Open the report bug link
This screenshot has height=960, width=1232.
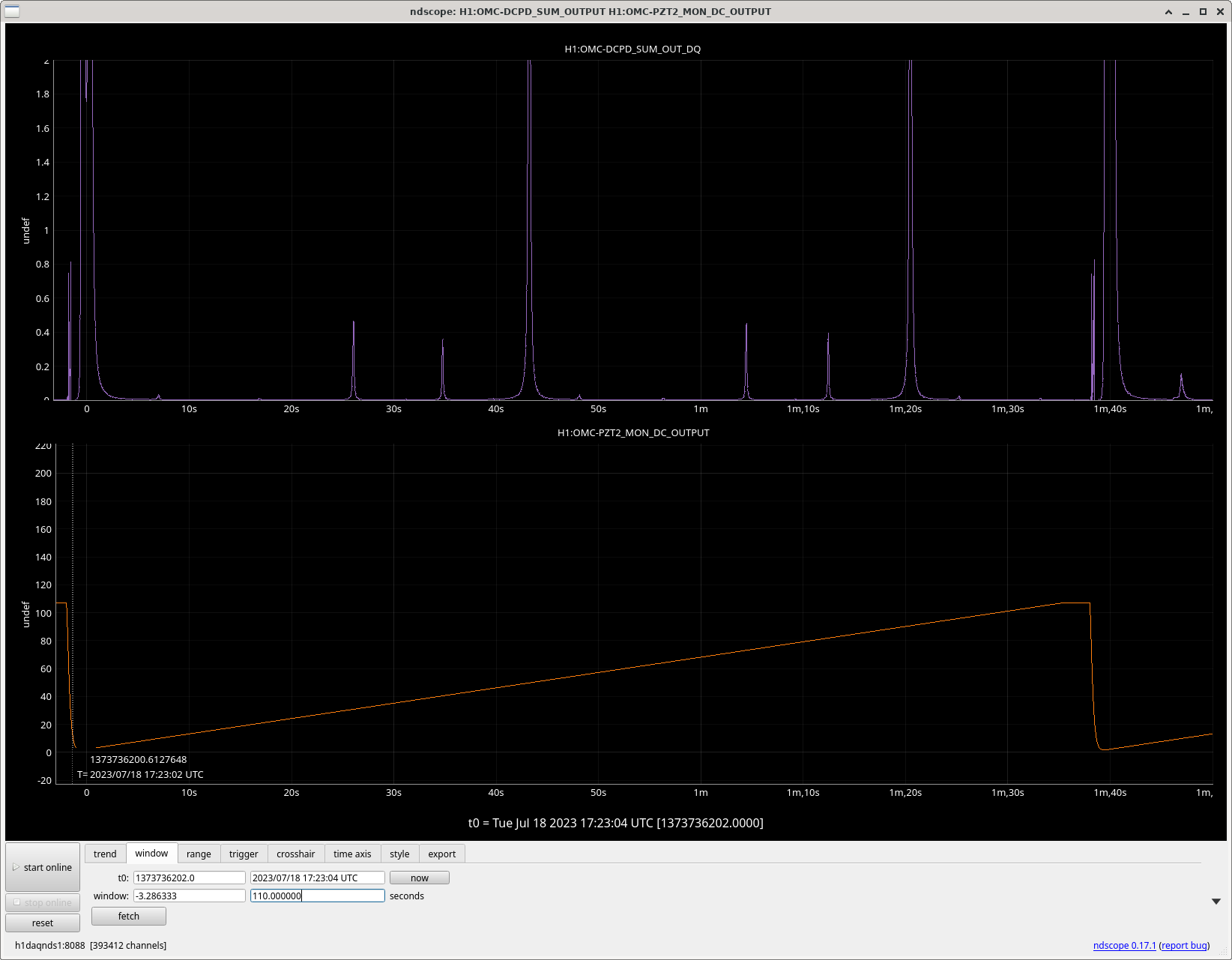pos(1184,945)
